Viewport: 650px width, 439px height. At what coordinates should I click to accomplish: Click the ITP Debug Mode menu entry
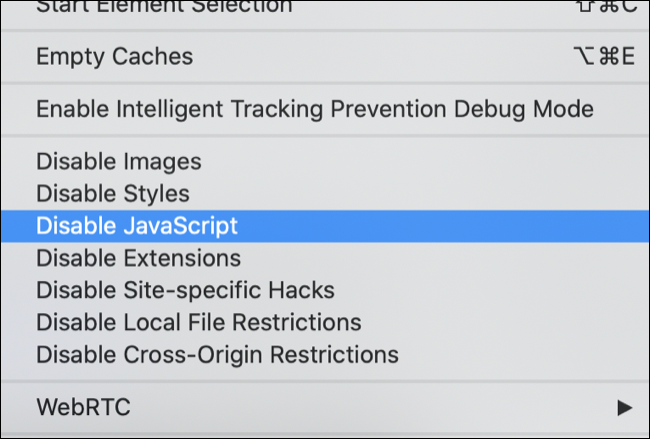(x=315, y=108)
